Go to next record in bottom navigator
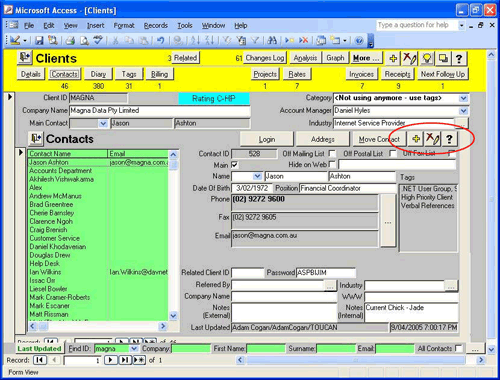The height and width of the screenshot is (380, 500). tap(111, 360)
